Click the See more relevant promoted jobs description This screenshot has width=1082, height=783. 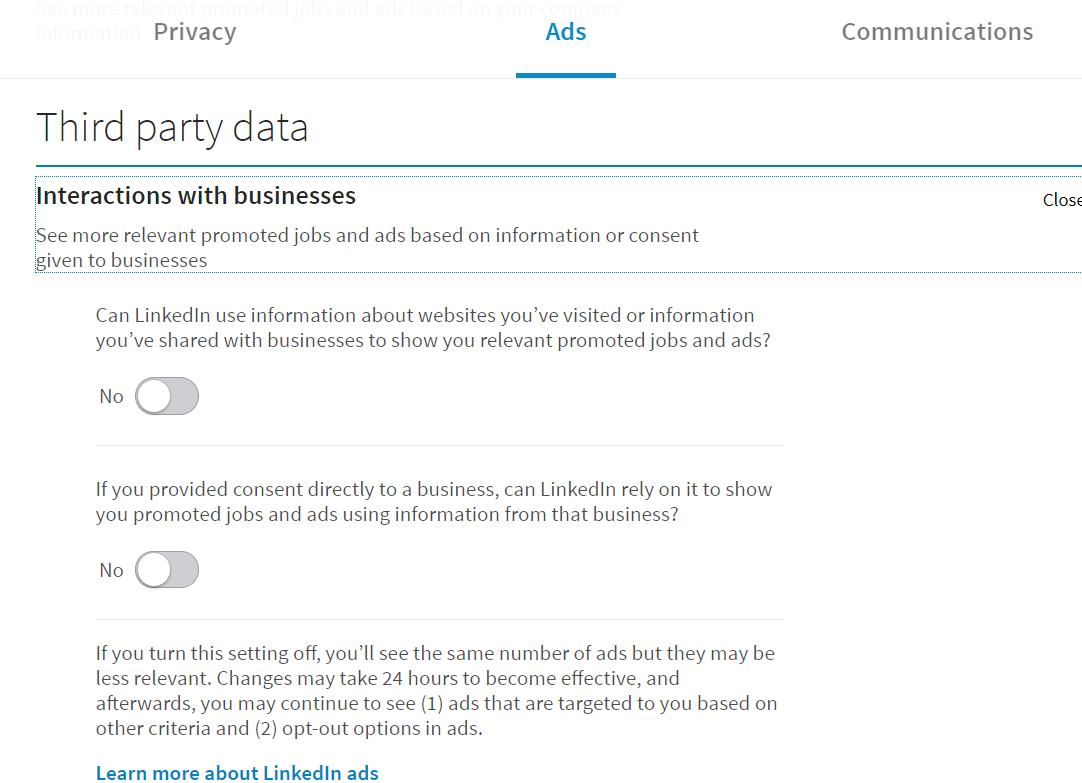(367, 248)
